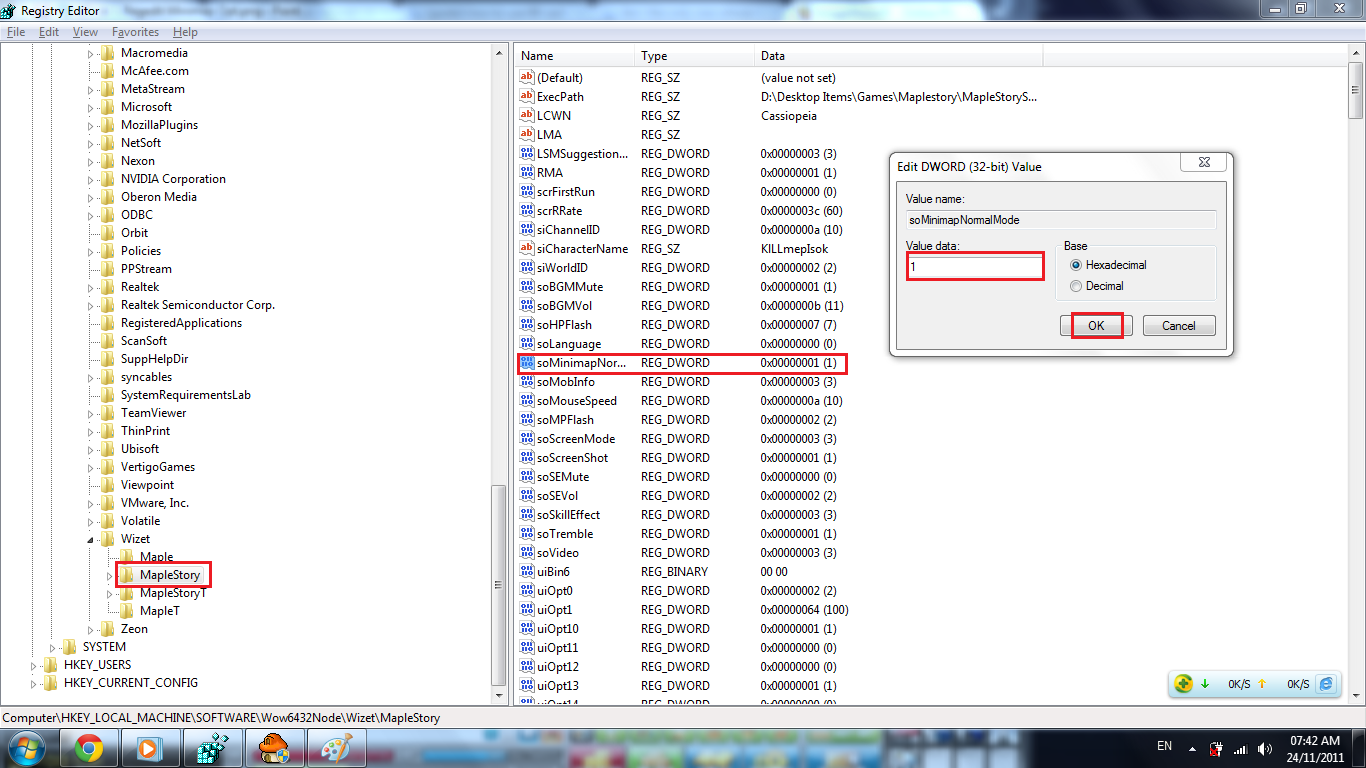The image size is (1366, 768).
Task: Expand the Ubisoft key
Action: (x=90, y=449)
